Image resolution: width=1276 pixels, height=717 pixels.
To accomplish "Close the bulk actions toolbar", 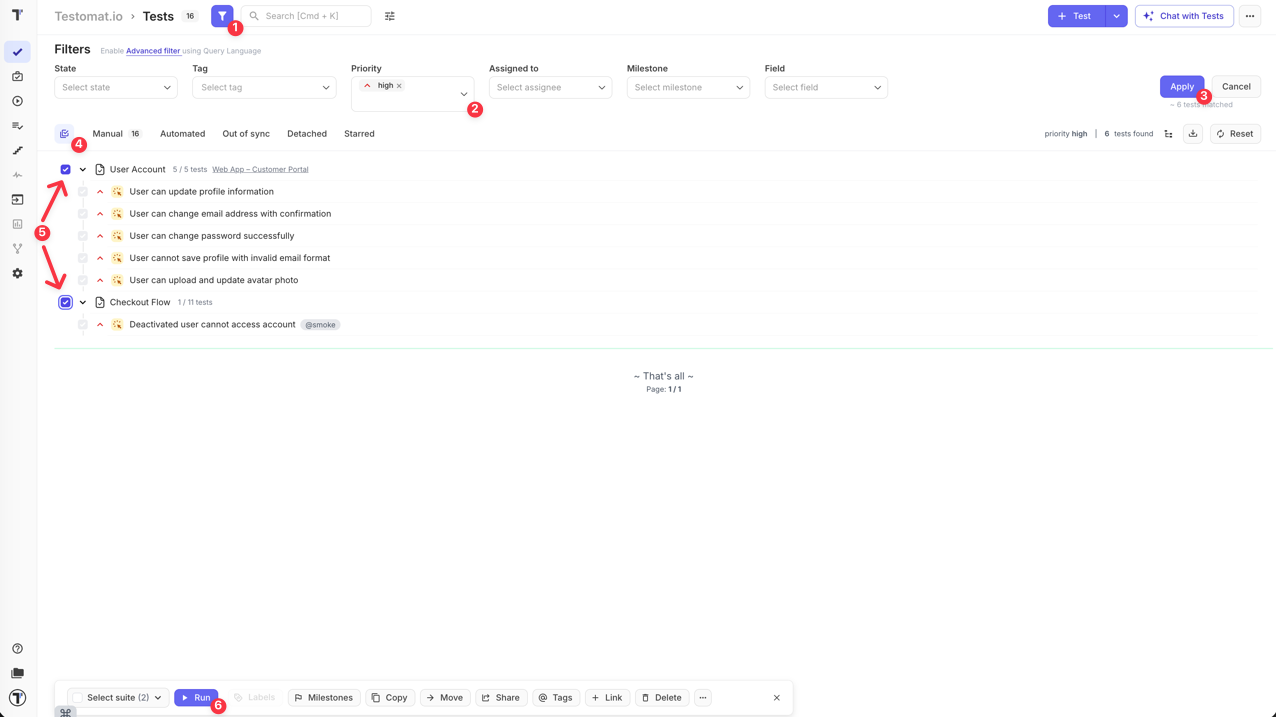I will click(x=777, y=698).
